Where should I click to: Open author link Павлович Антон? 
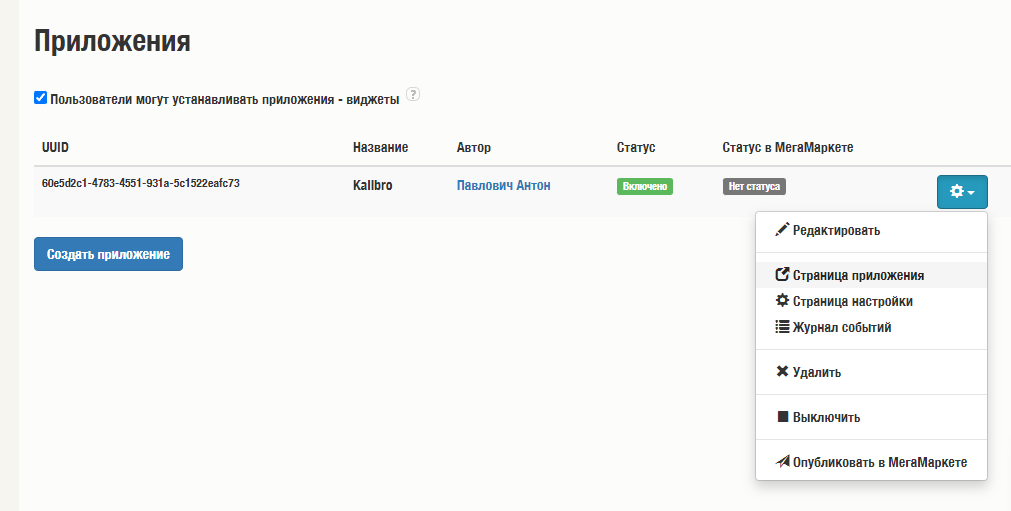(504, 186)
